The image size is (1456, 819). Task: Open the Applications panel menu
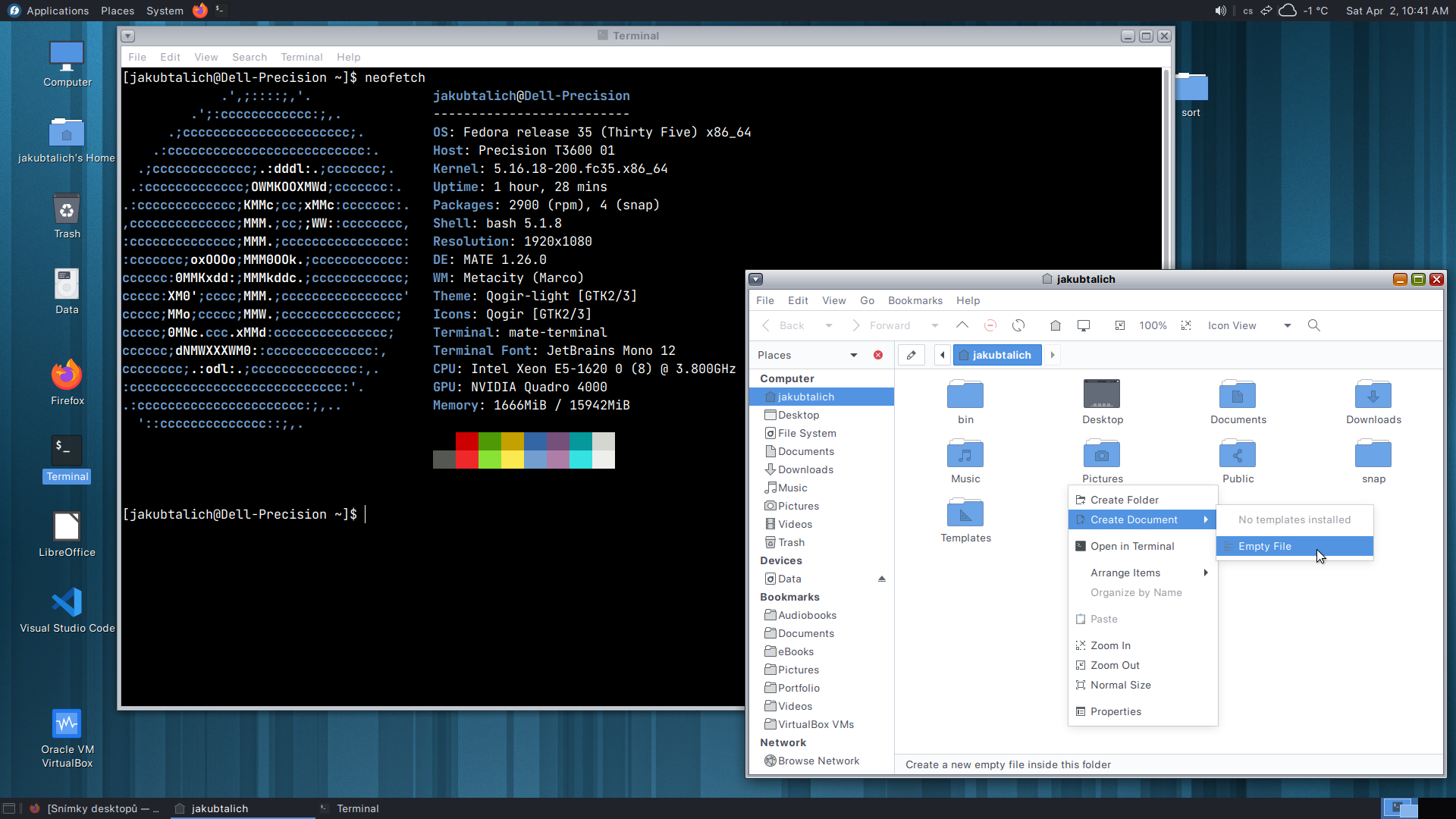click(49, 11)
